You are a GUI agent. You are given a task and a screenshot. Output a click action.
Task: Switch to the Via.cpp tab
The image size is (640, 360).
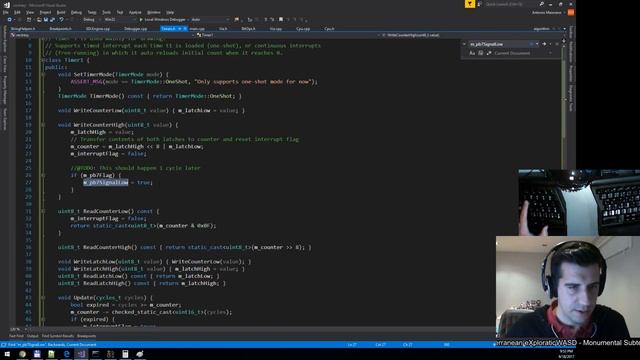[x=276, y=29]
